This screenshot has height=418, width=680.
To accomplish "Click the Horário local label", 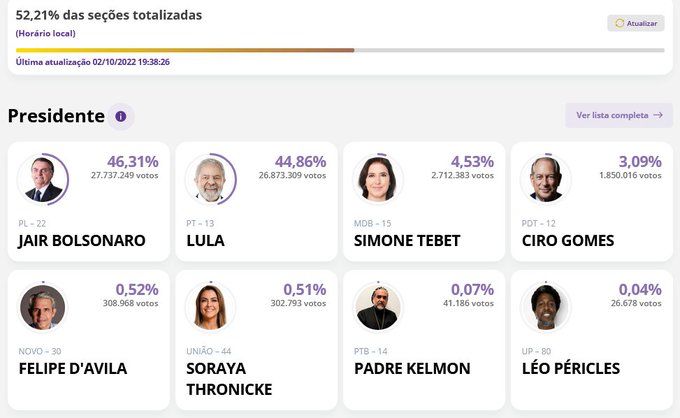I will point(46,33).
